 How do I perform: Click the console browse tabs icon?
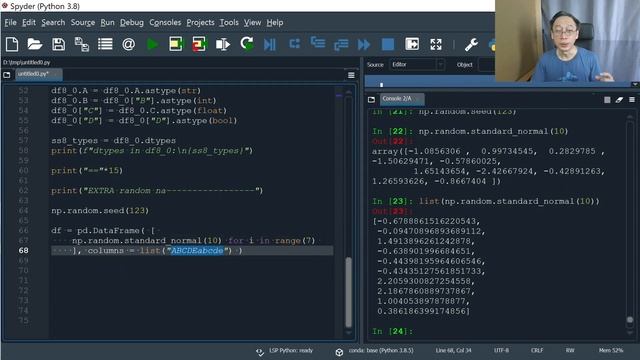371,99
